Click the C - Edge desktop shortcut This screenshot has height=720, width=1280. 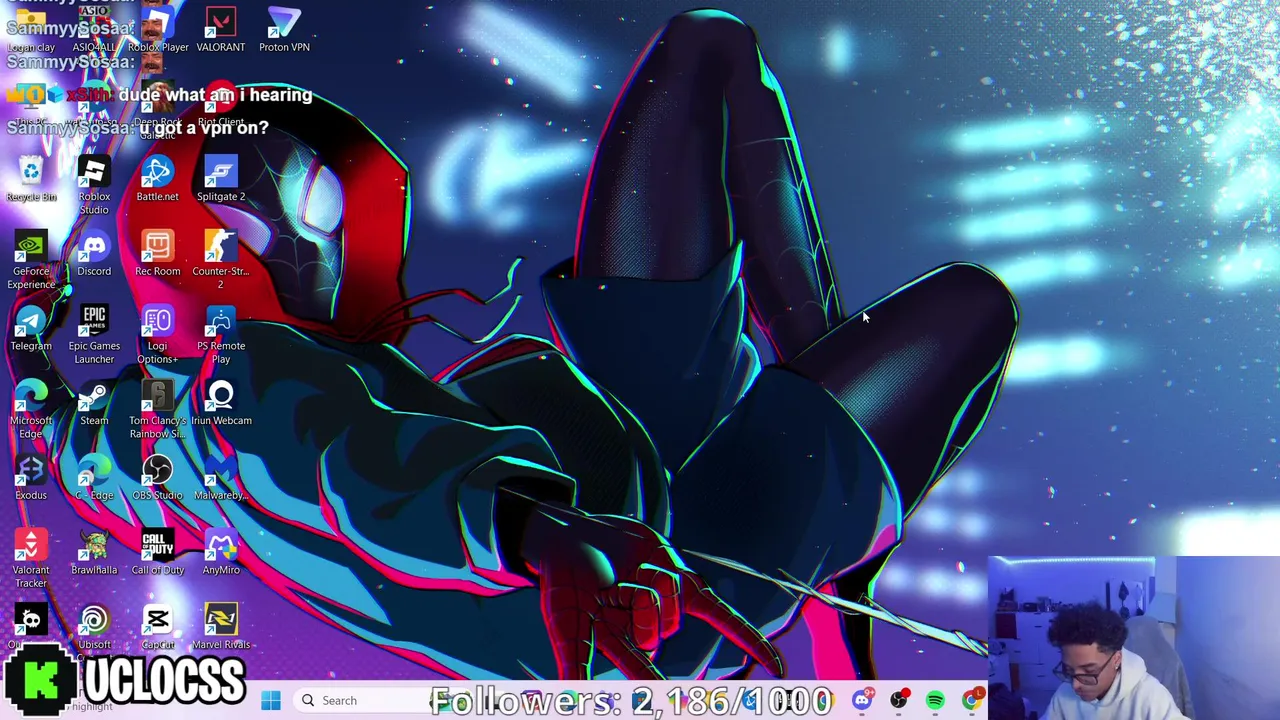point(94,478)
